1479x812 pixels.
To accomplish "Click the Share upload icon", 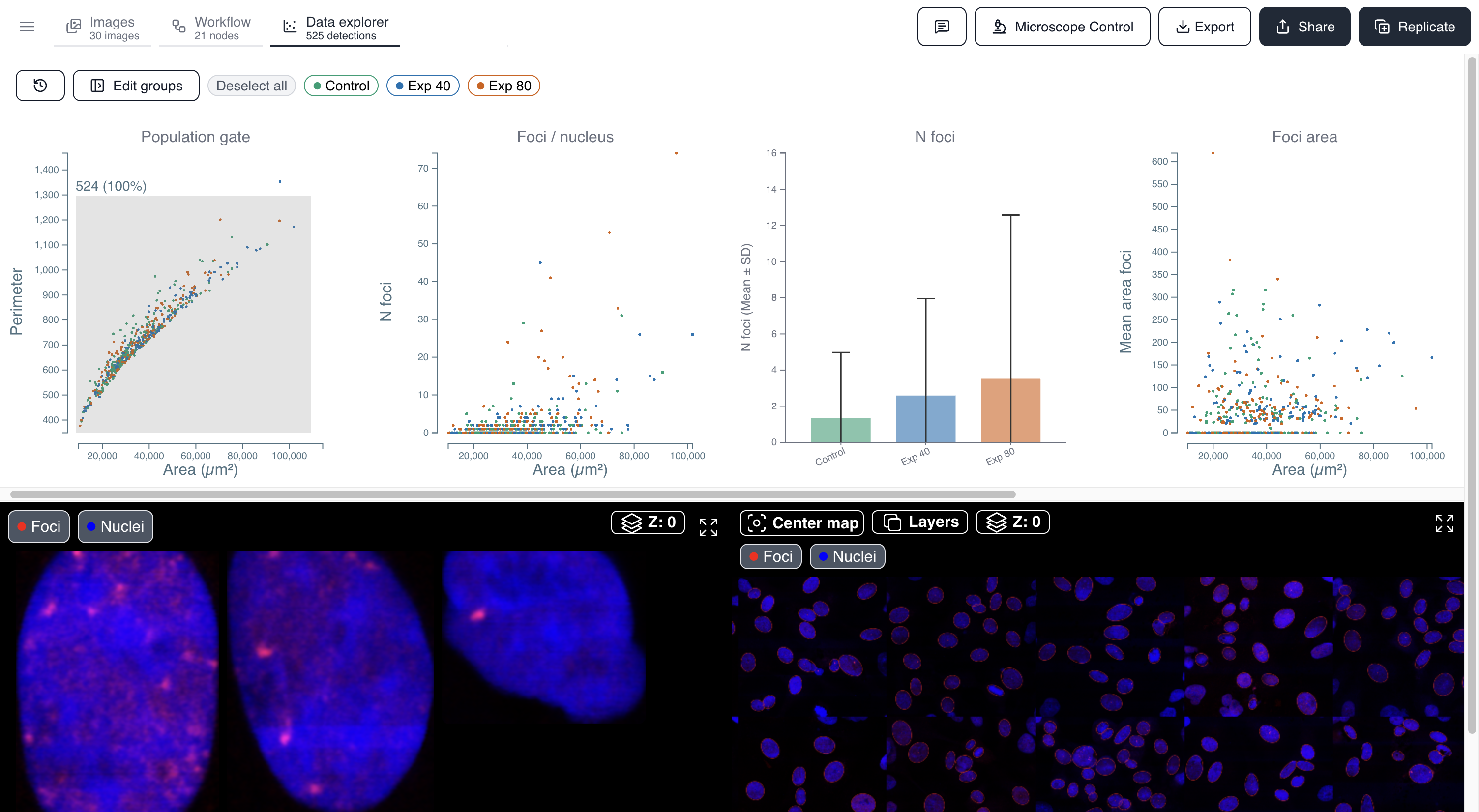I will click(1283, 27).
